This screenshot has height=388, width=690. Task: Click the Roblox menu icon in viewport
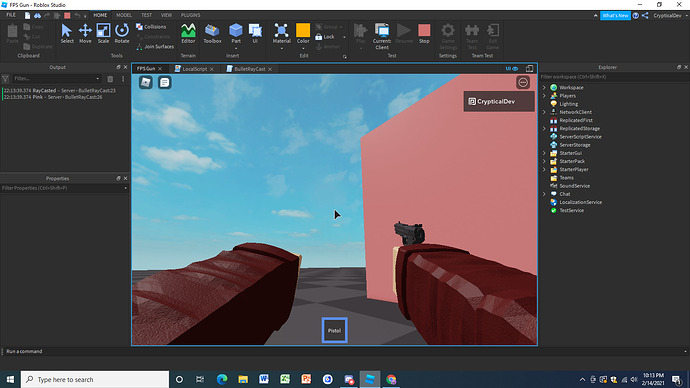point(146,82)
